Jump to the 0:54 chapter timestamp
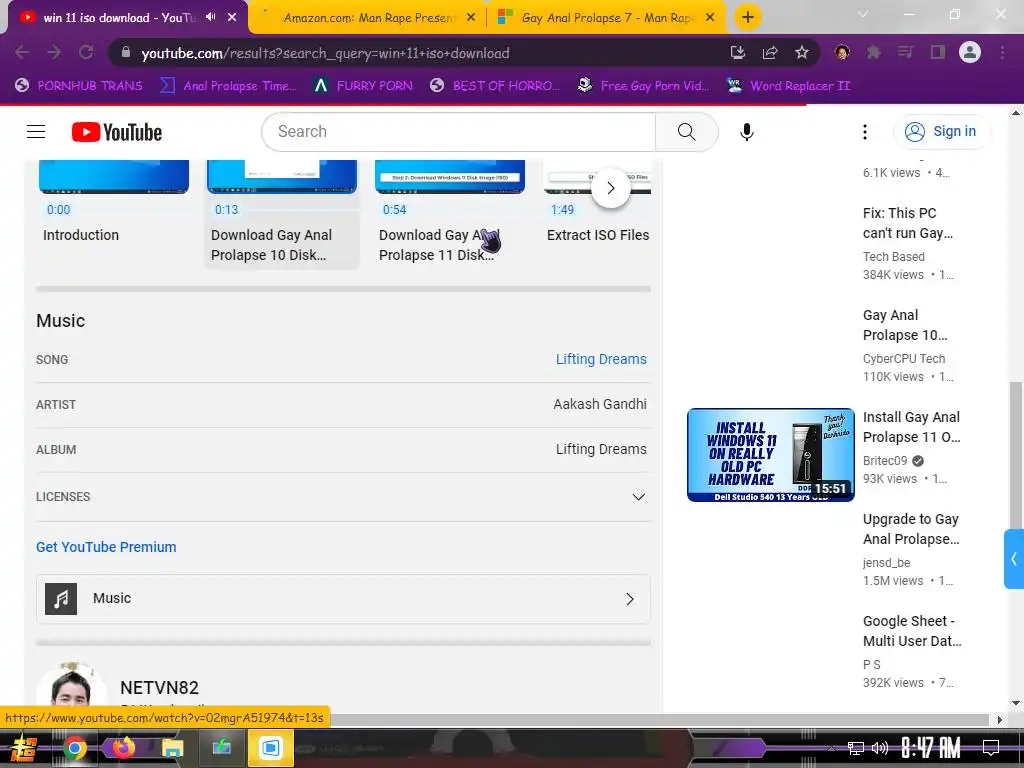This screenshot has width=1024, height=768. coord(394,210)
